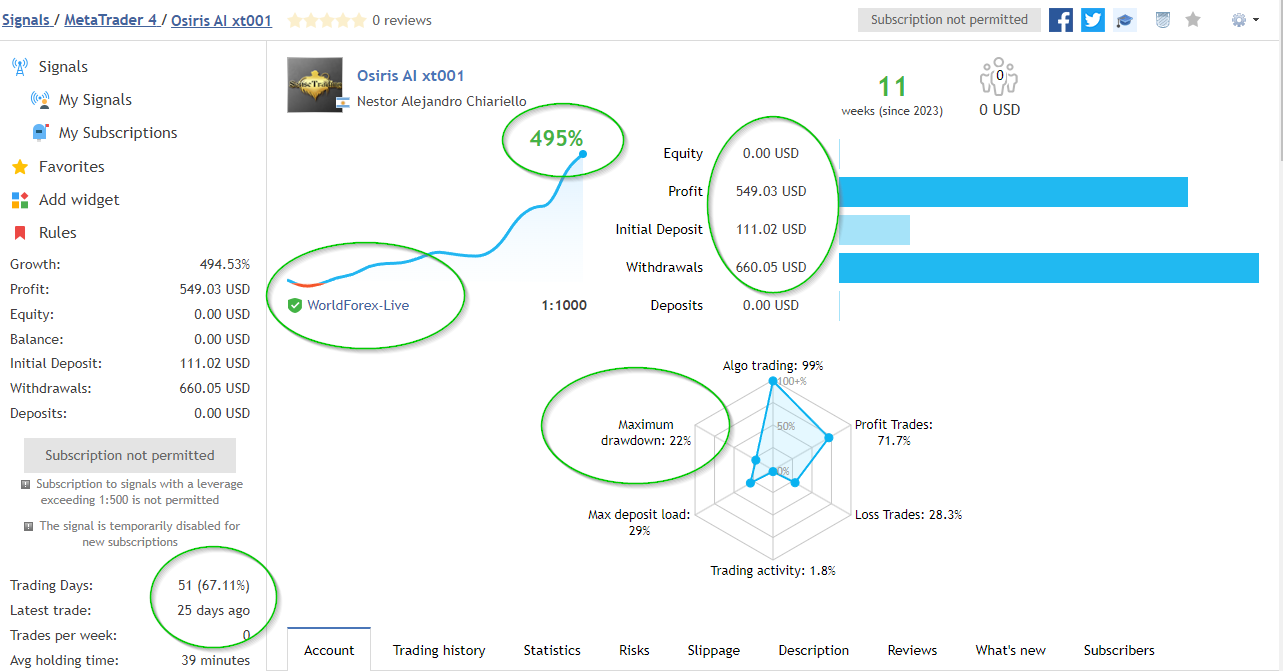Click the leverage notice info icon
Screen dimensions: 1283x671
coord(26,485)
